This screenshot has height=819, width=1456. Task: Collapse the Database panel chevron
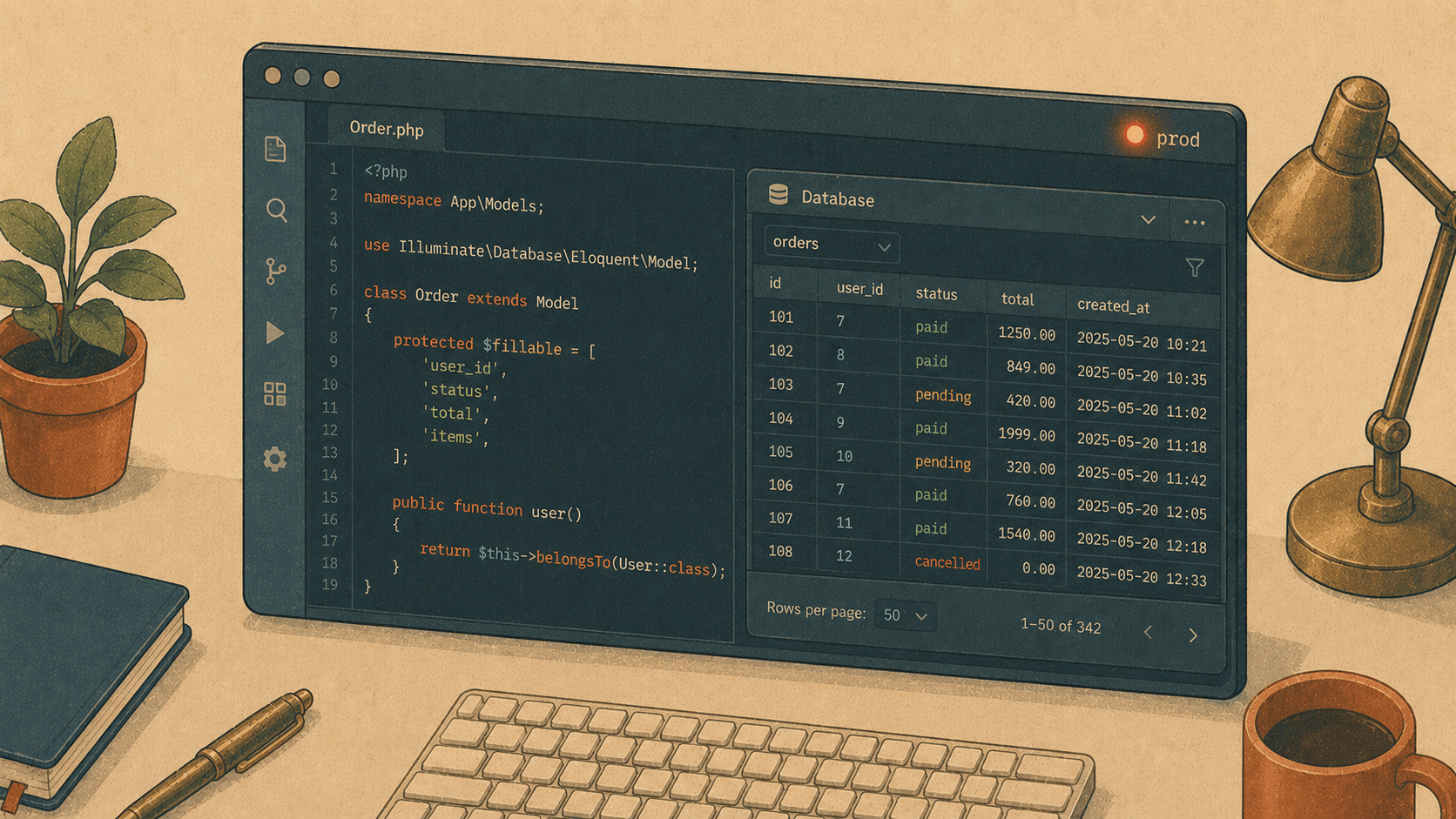pos(1149,220)
